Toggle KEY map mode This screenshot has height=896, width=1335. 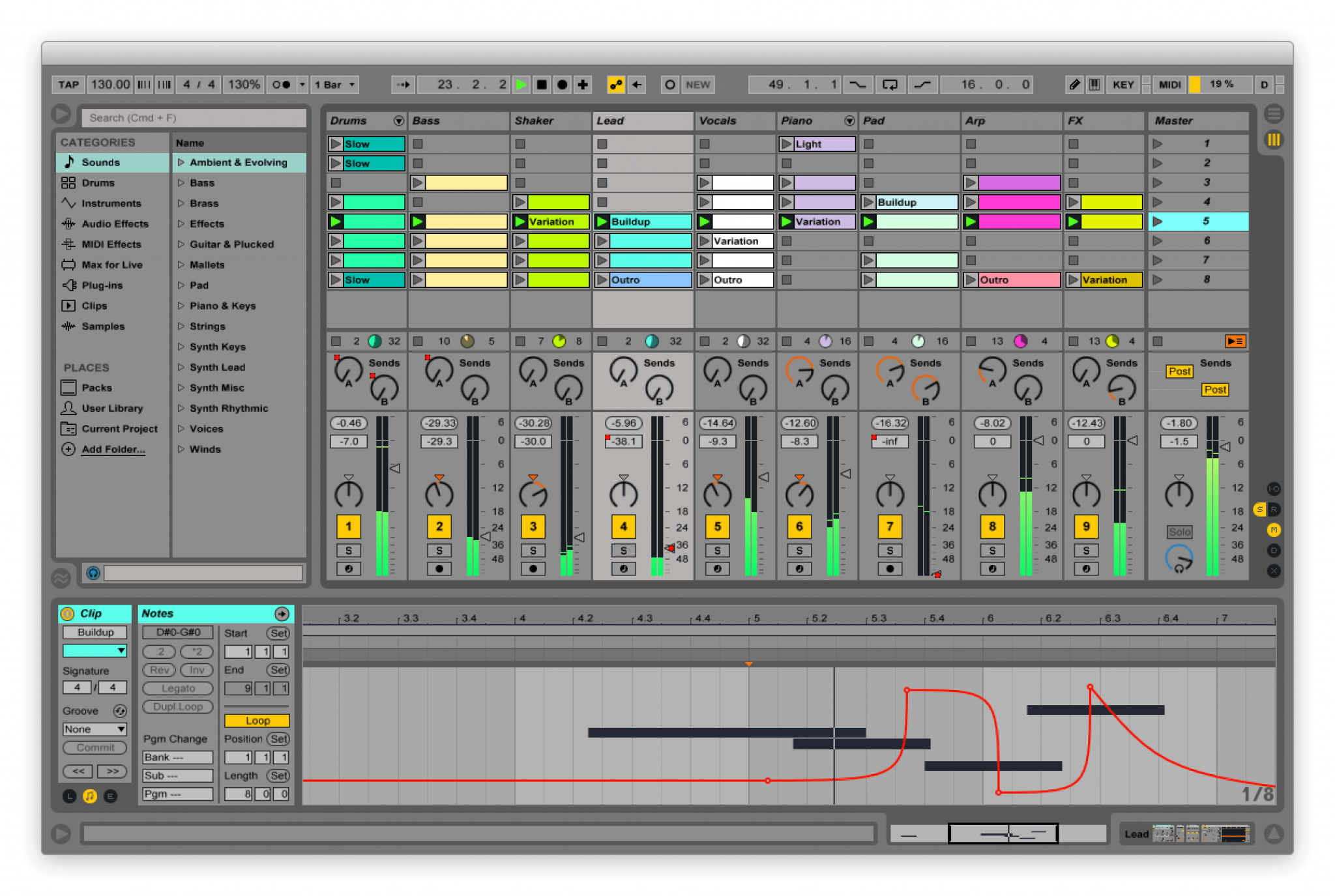point(1123,84)
